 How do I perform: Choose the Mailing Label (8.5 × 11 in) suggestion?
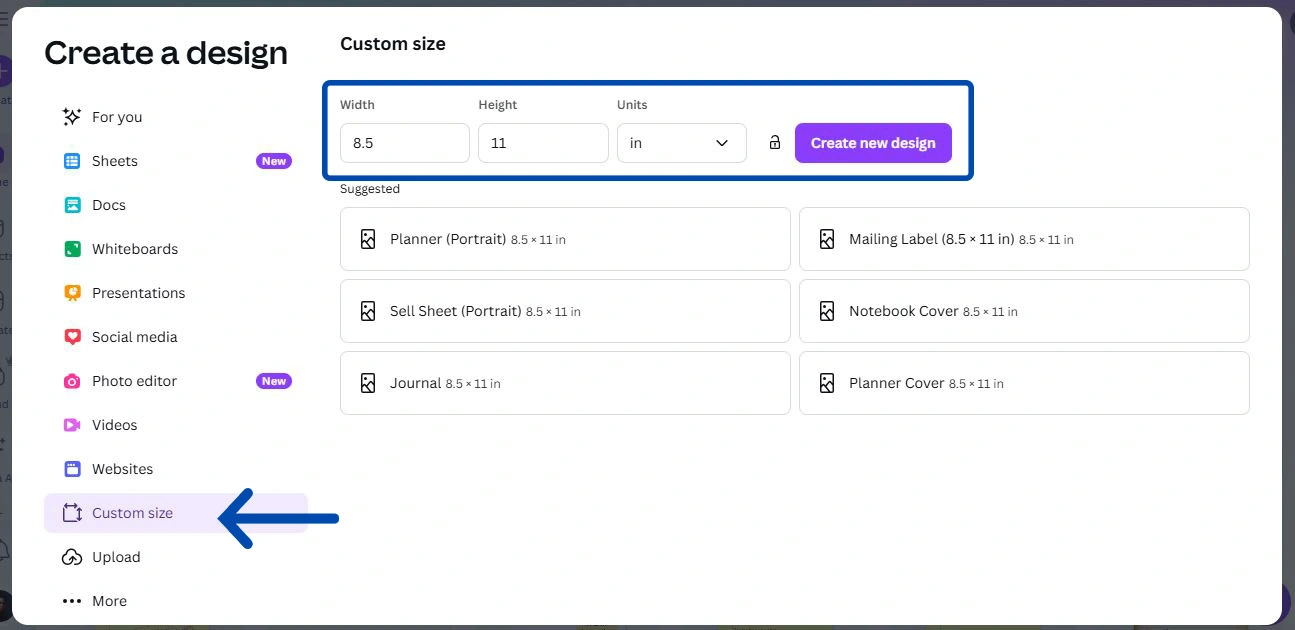coord(1024,239)
